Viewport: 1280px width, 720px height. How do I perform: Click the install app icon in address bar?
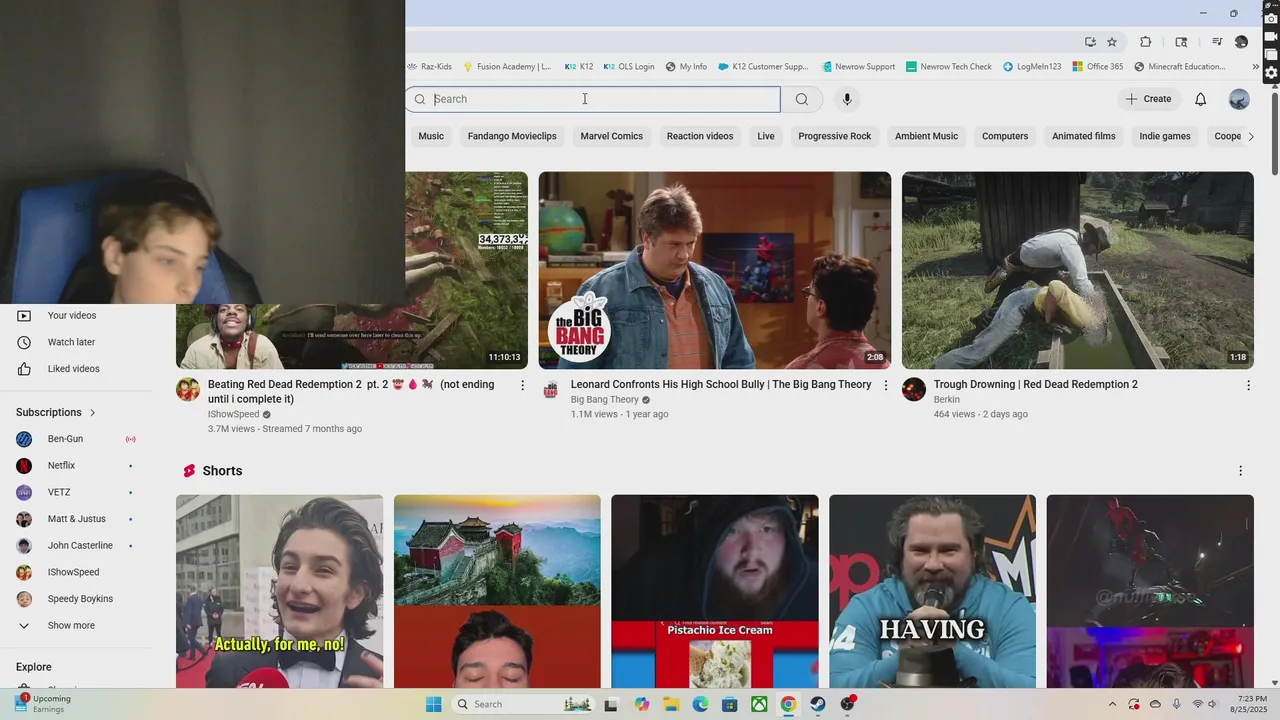point(1090,42)
